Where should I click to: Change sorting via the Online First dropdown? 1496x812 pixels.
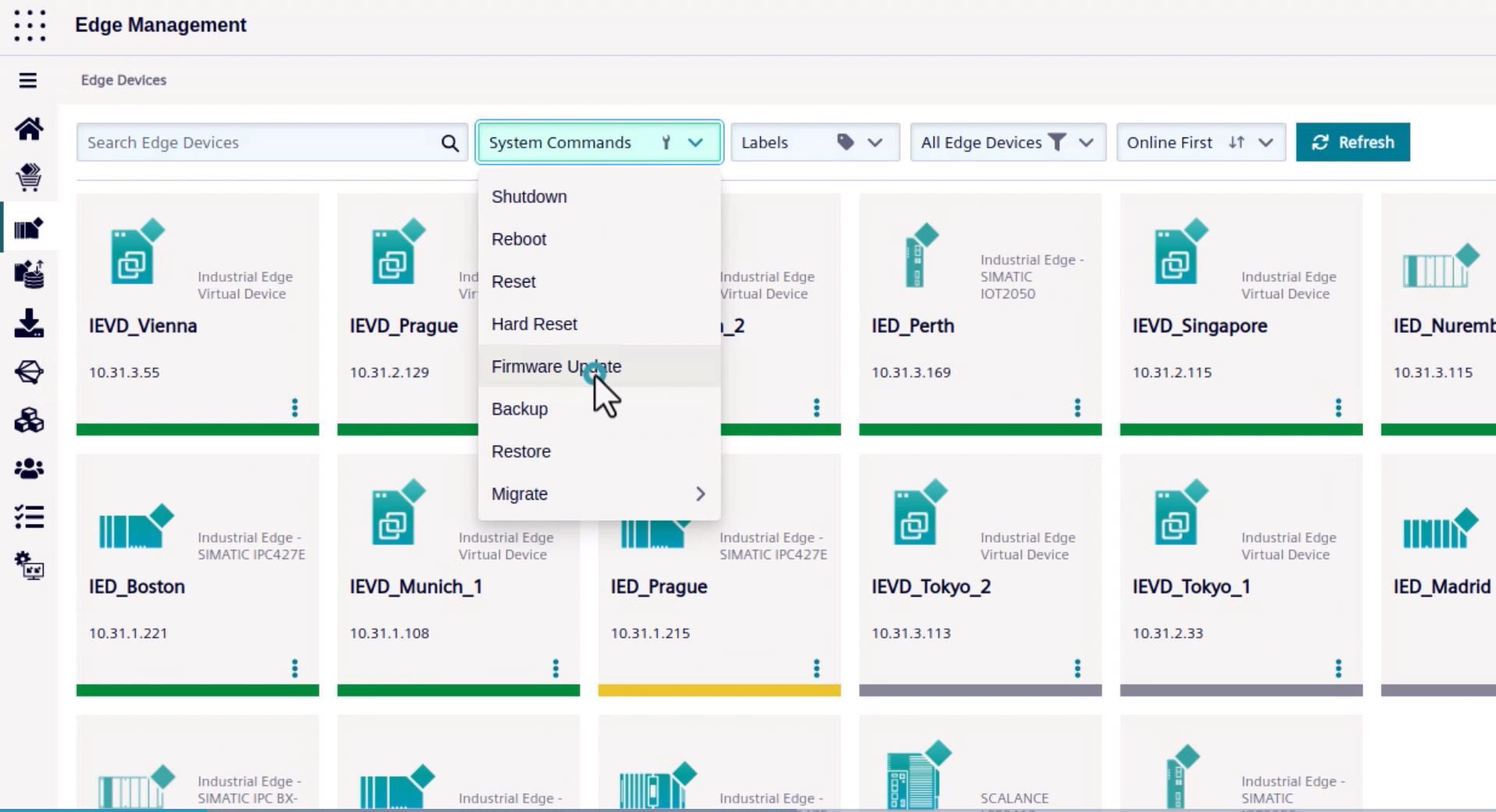[1200, 142]
